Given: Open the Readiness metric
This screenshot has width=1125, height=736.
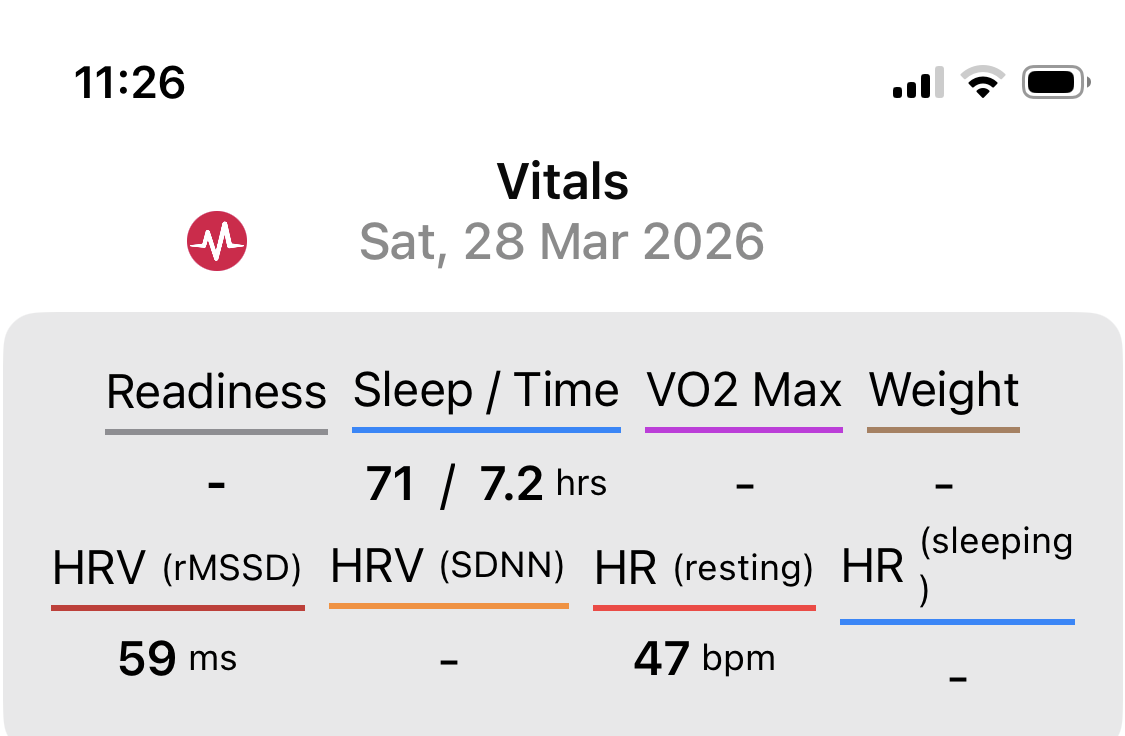Looking at the screenshot, I should (x=216, y=391).
